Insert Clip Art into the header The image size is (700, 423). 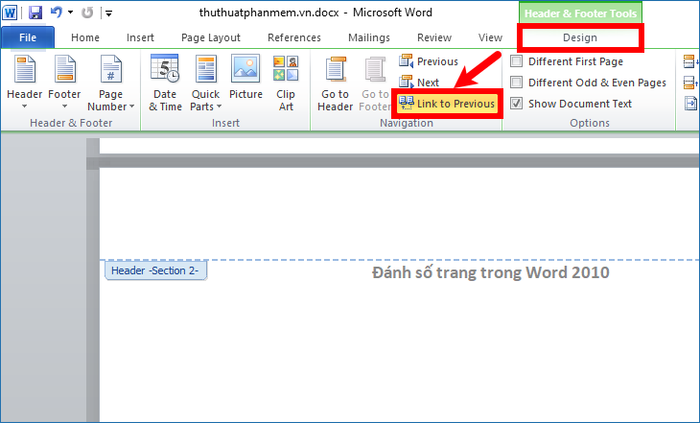[x=286, y=82]
